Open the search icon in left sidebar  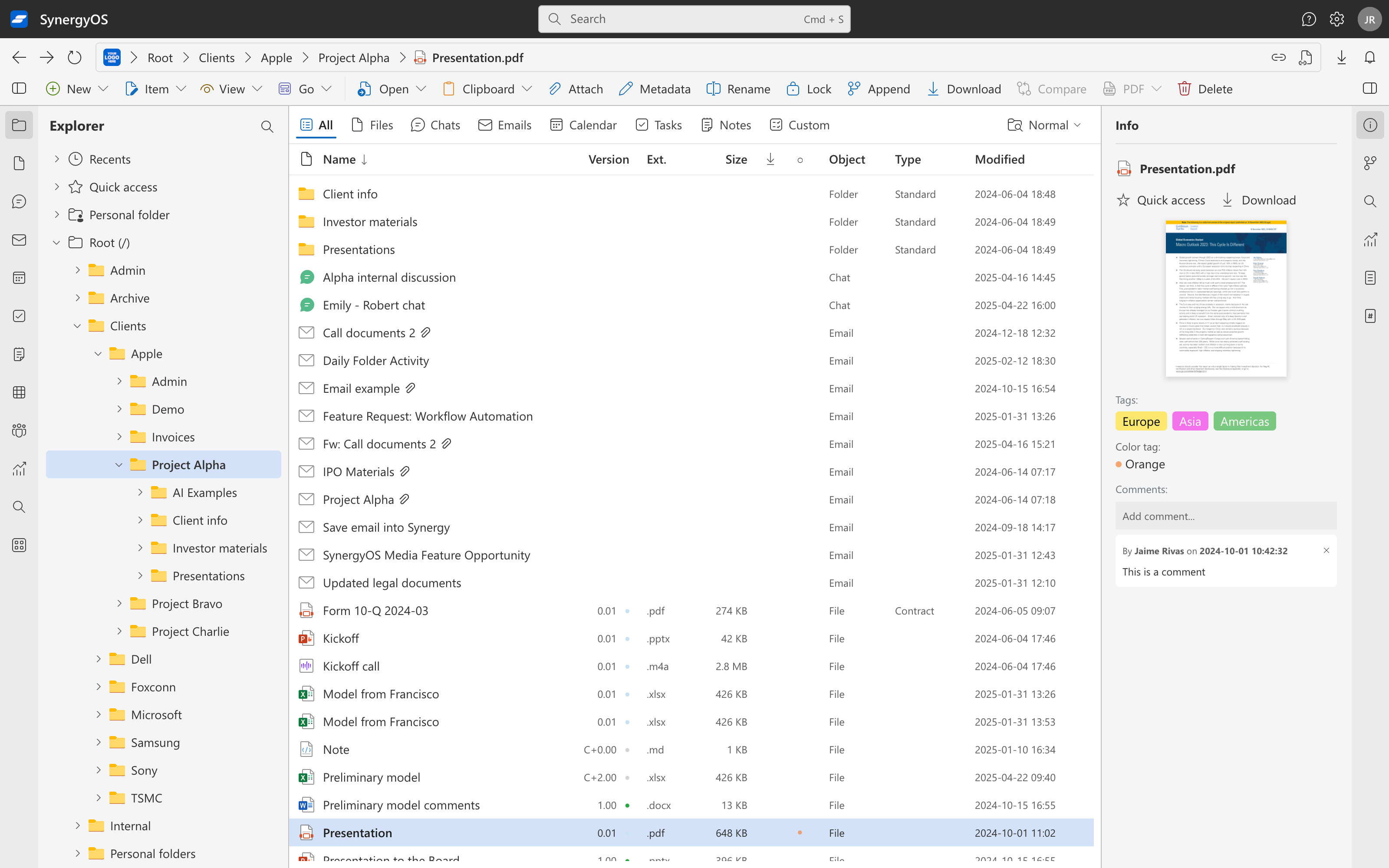coord(19,507)
